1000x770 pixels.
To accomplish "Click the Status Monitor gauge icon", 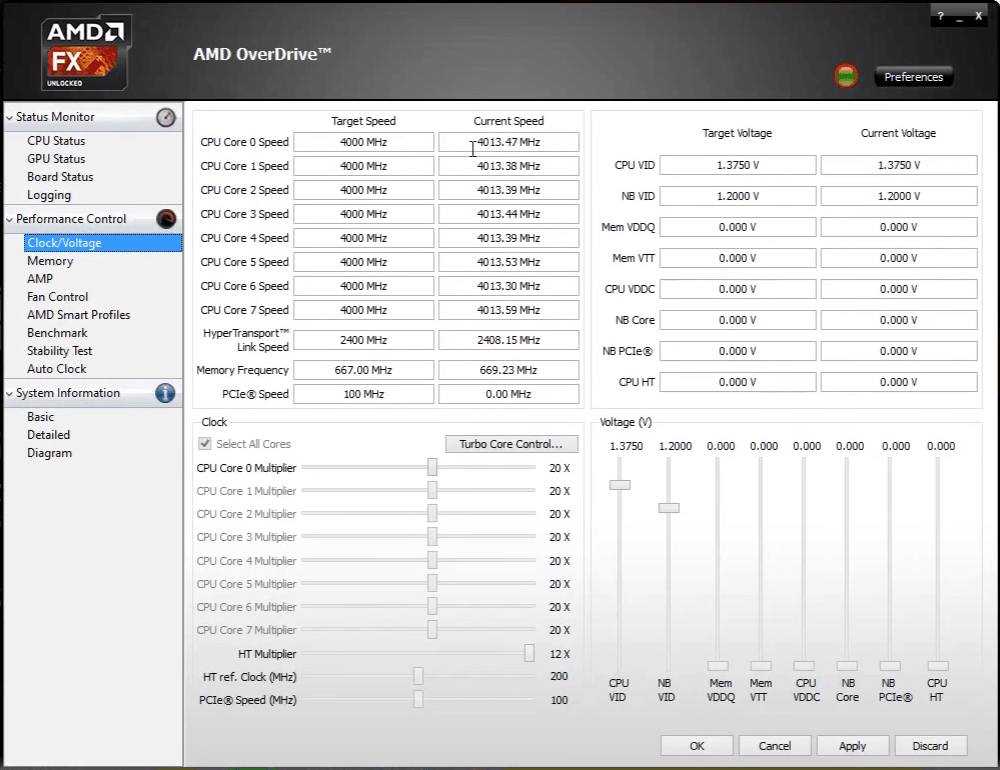I will (166, 118).
